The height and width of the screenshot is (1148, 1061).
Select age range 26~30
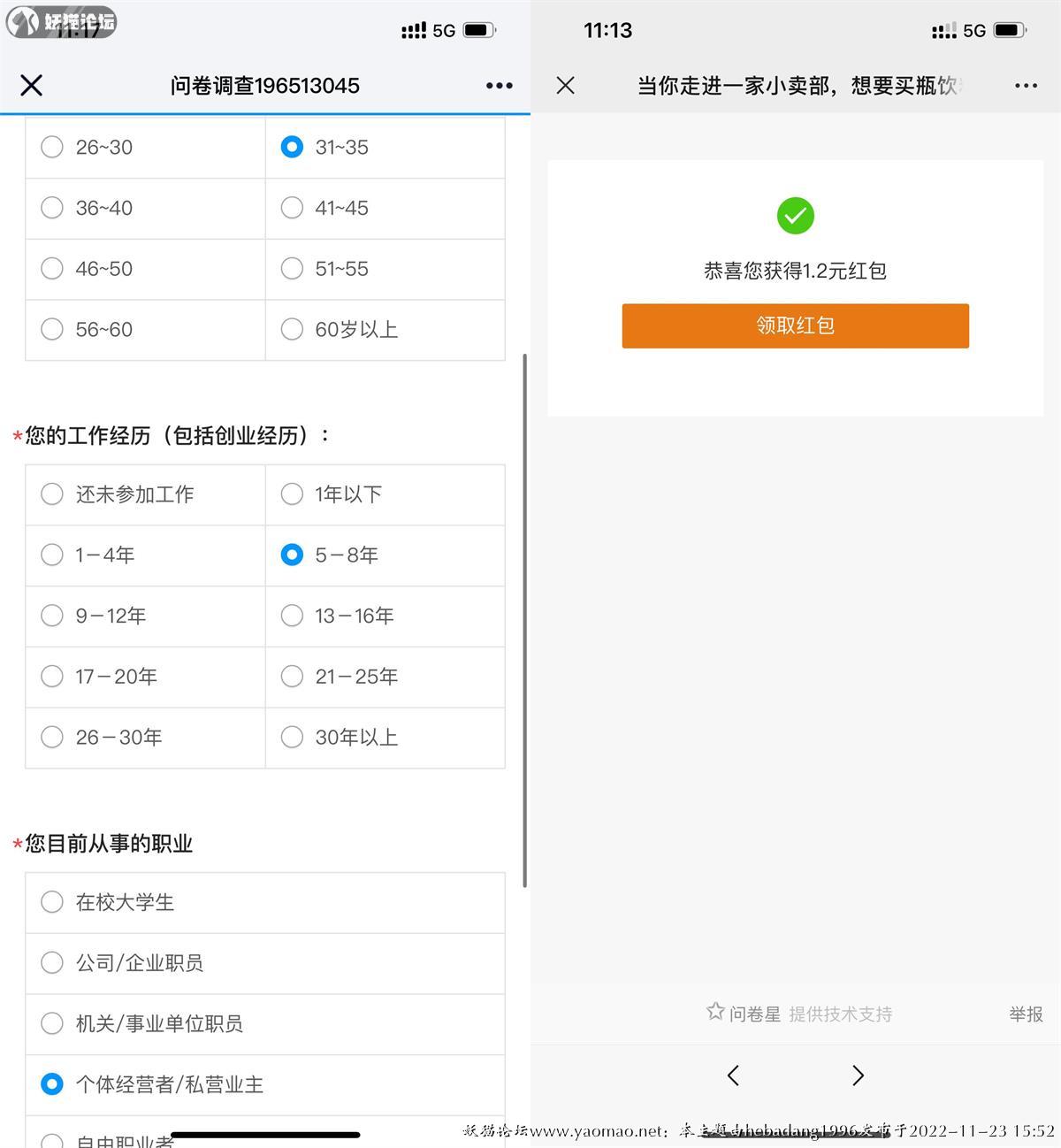(145, 148)
